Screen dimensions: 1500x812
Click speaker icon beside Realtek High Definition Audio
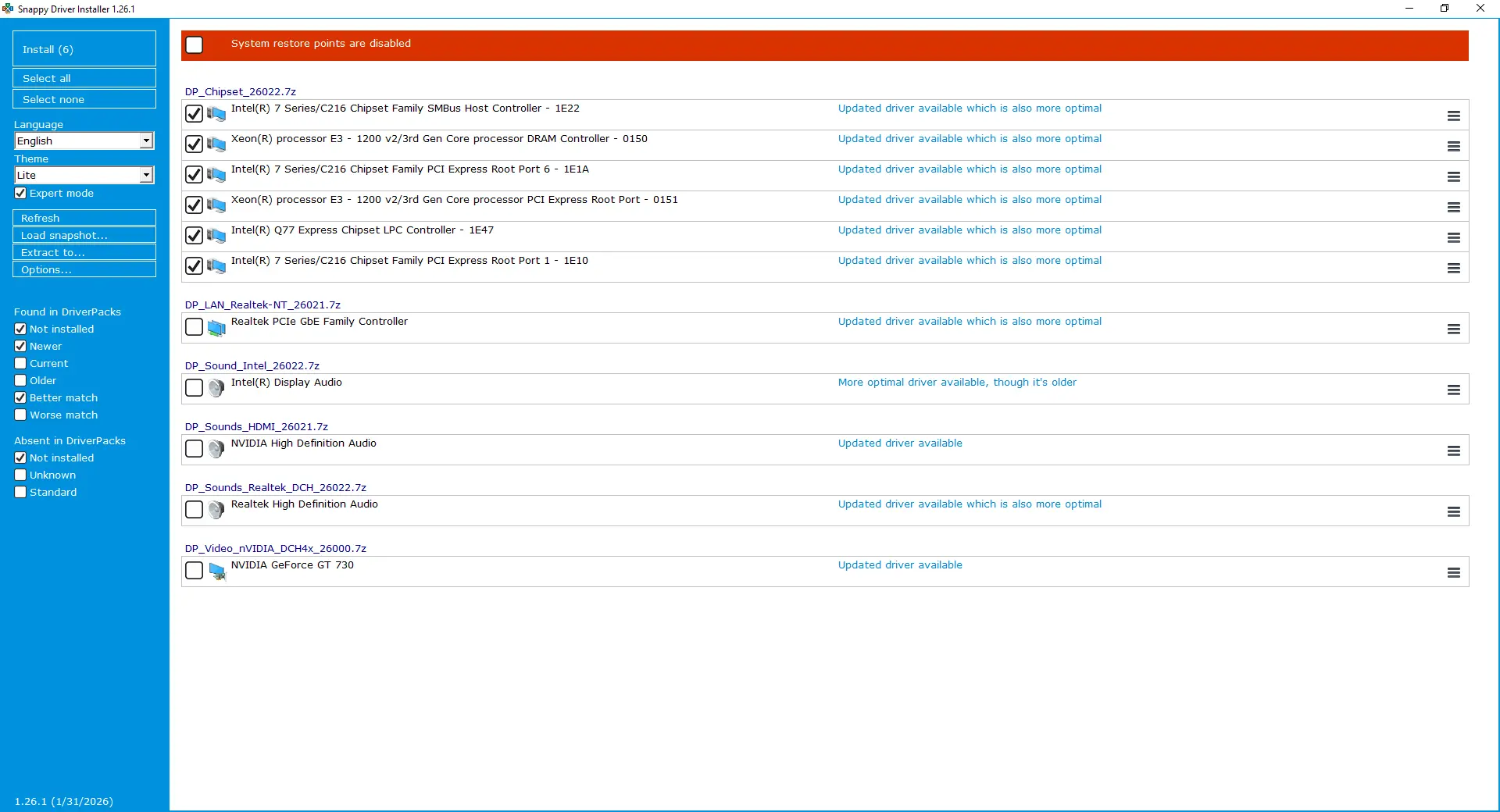pos(216,510)
